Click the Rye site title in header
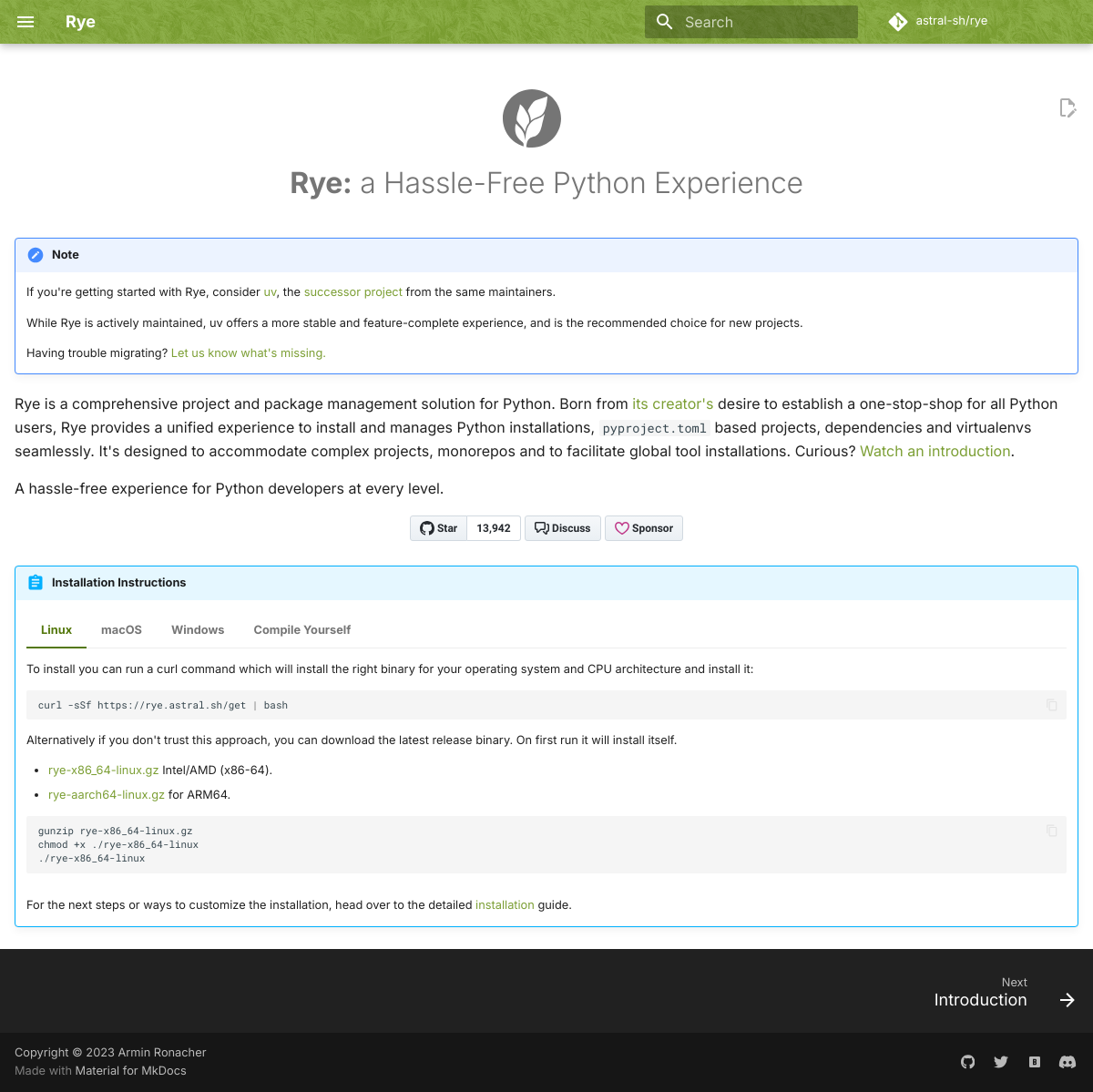 click(x=80, y=22)
